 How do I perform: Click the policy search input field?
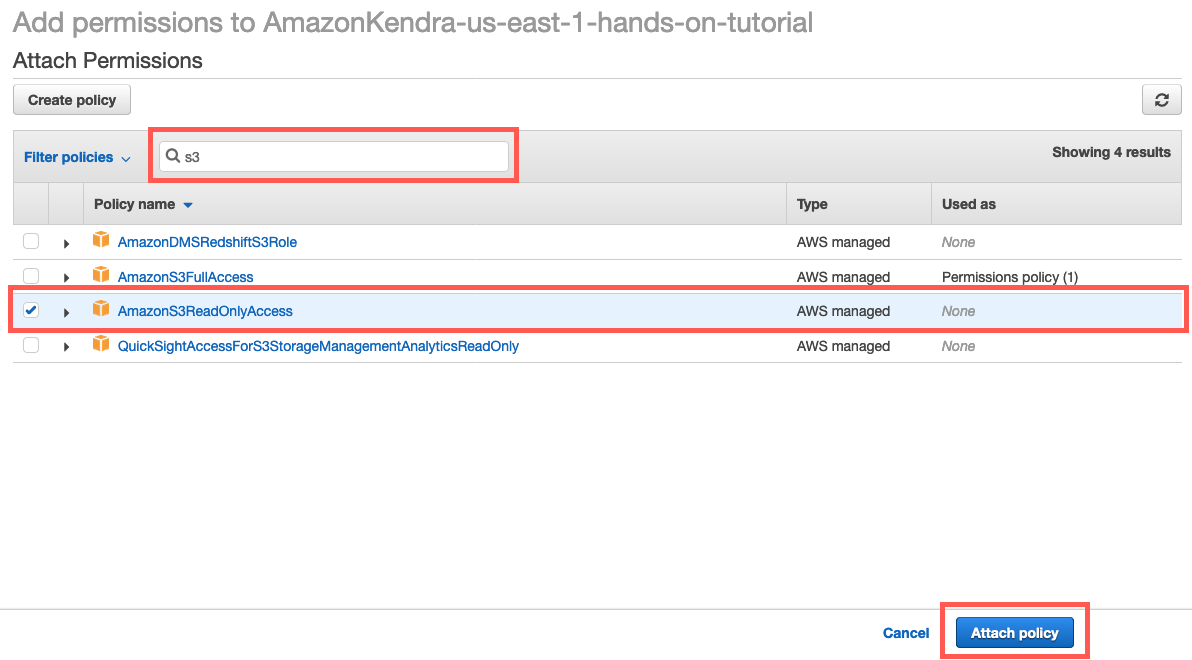click(340, 156)
